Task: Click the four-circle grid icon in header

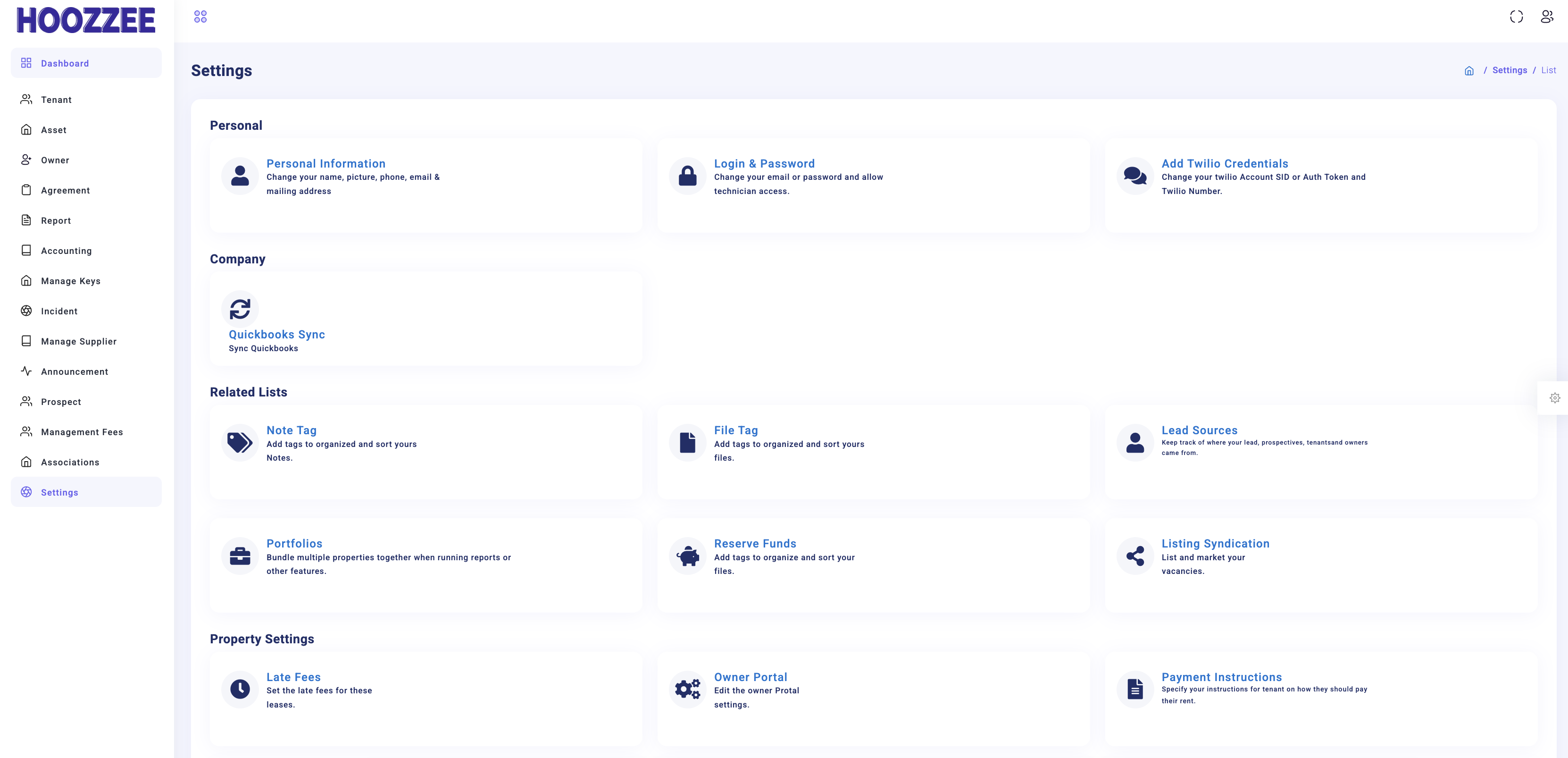Action: point(200,17)
